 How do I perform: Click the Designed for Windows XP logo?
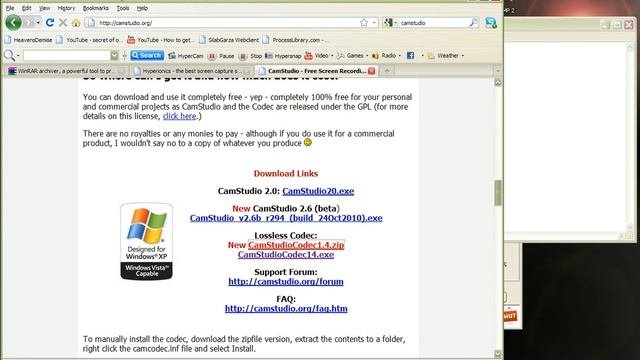(x=147, y=241)
